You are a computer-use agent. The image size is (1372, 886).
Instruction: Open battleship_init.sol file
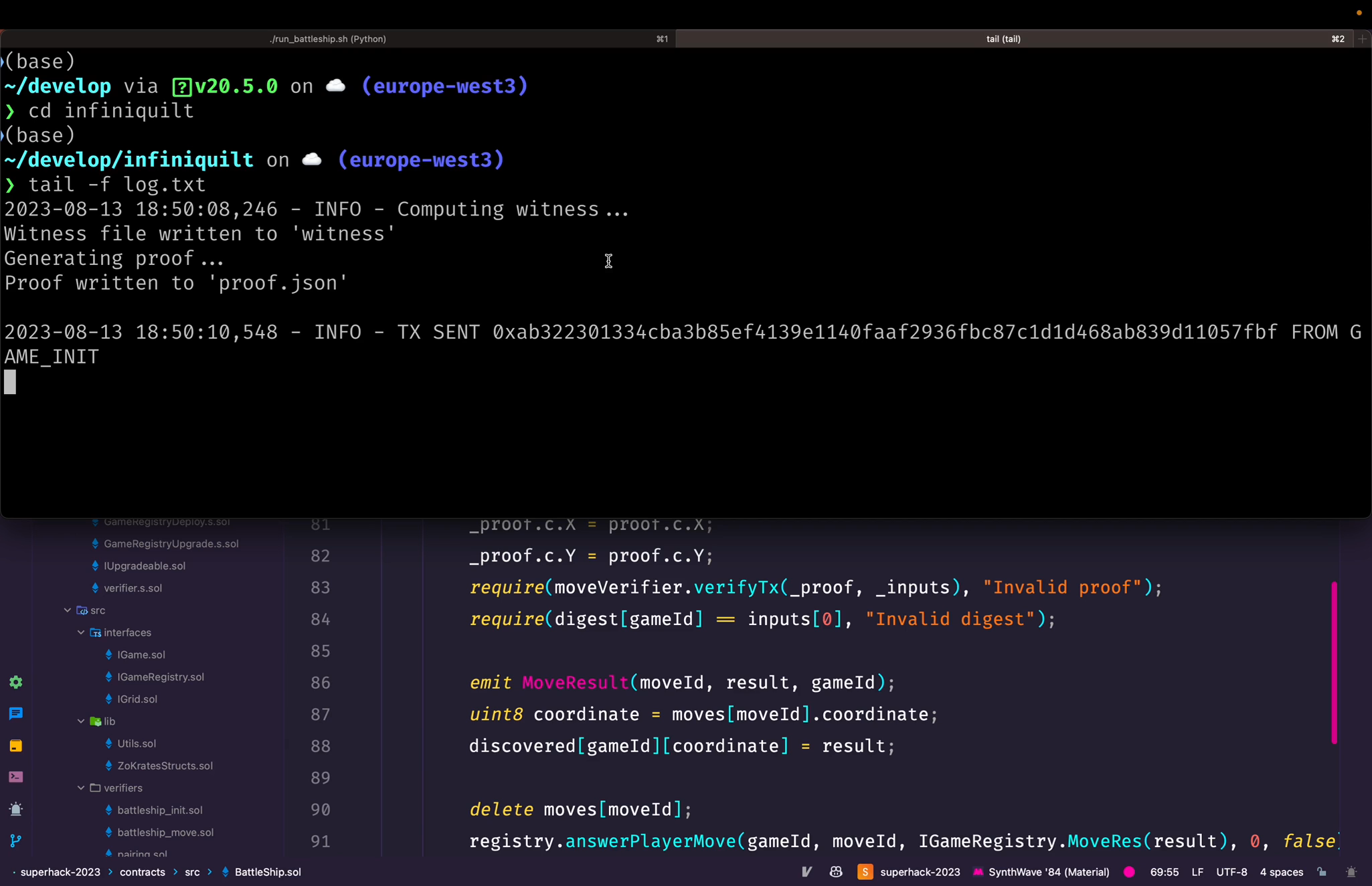coord(159,810)
